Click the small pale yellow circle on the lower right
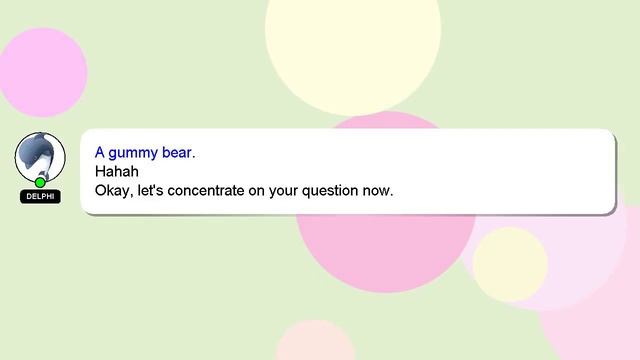This screenshot has height=360, width=640. point(510,264)
